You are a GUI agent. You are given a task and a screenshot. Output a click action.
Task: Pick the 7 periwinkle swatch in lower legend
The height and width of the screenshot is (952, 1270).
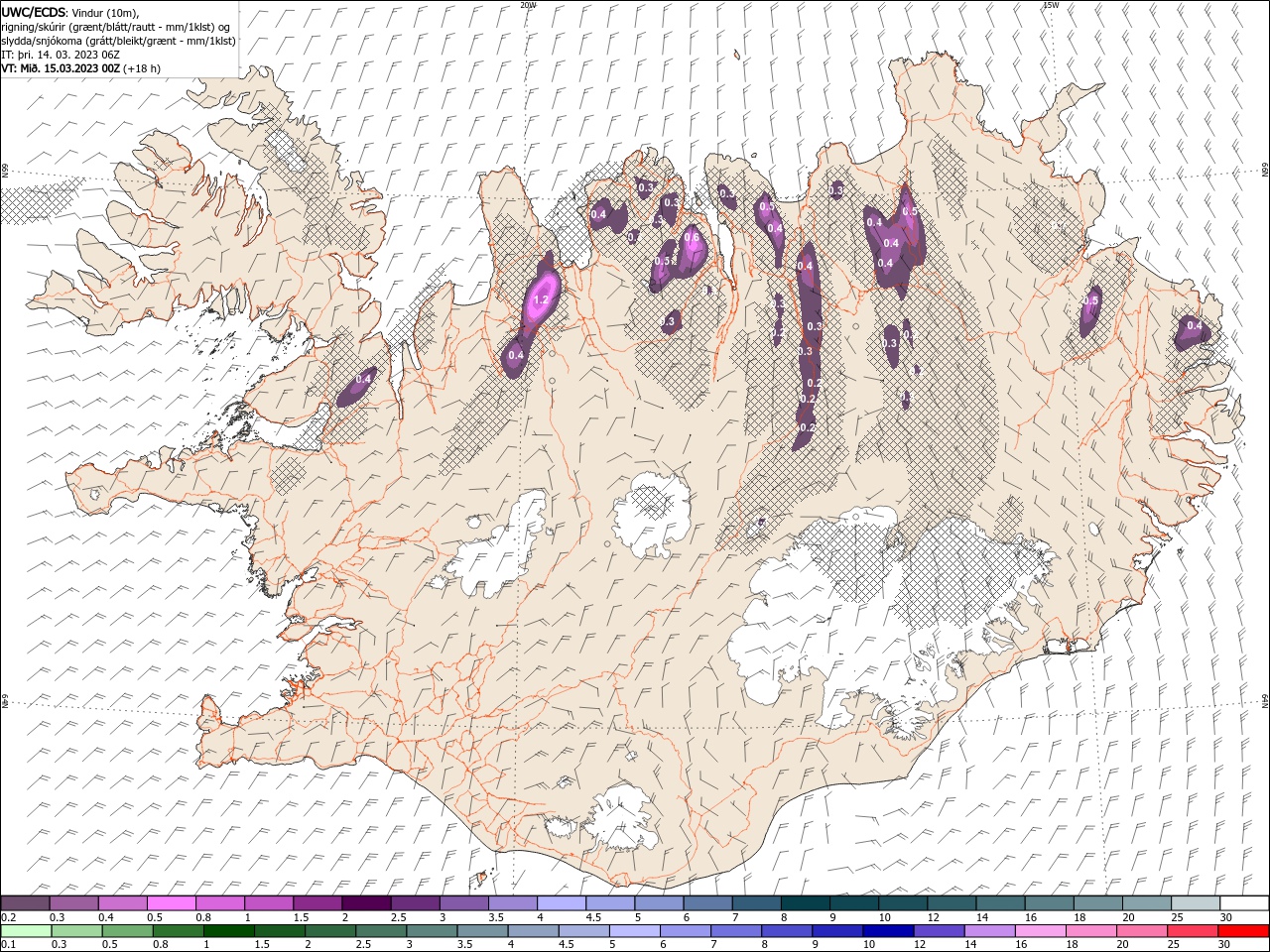735,931
